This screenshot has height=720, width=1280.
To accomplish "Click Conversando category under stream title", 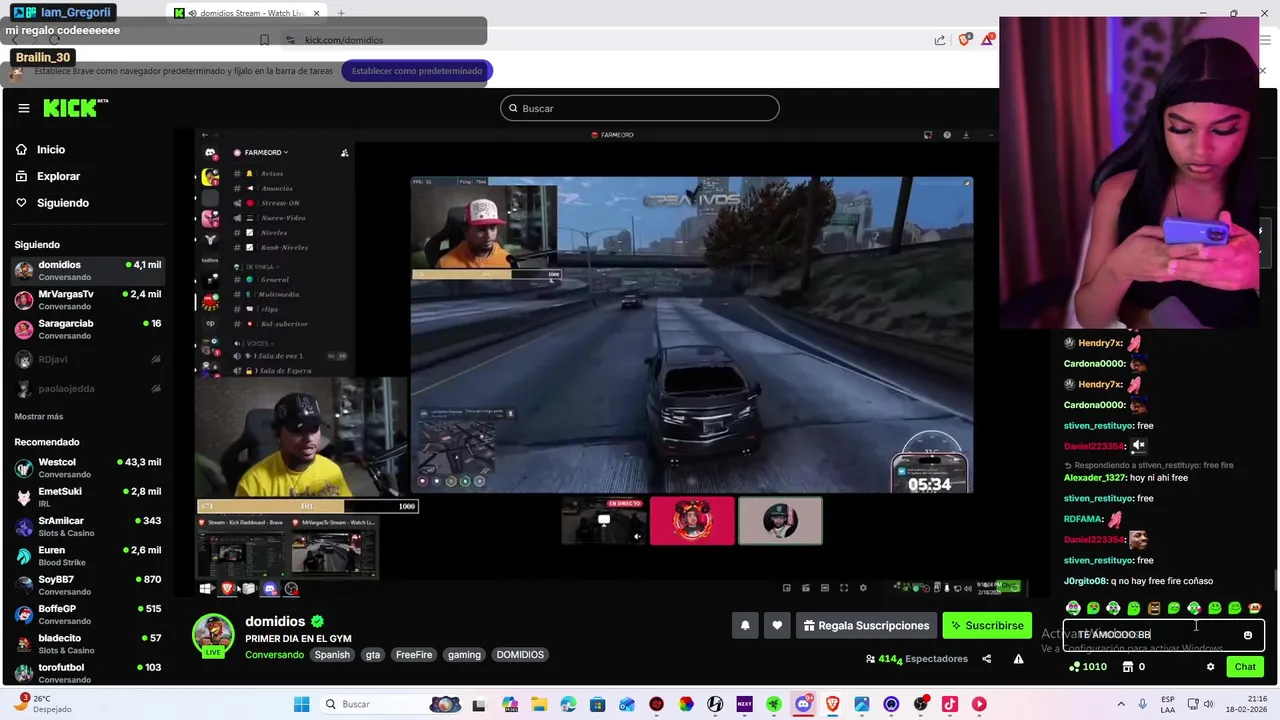I will pyautogui.click(x=274, y=655).
